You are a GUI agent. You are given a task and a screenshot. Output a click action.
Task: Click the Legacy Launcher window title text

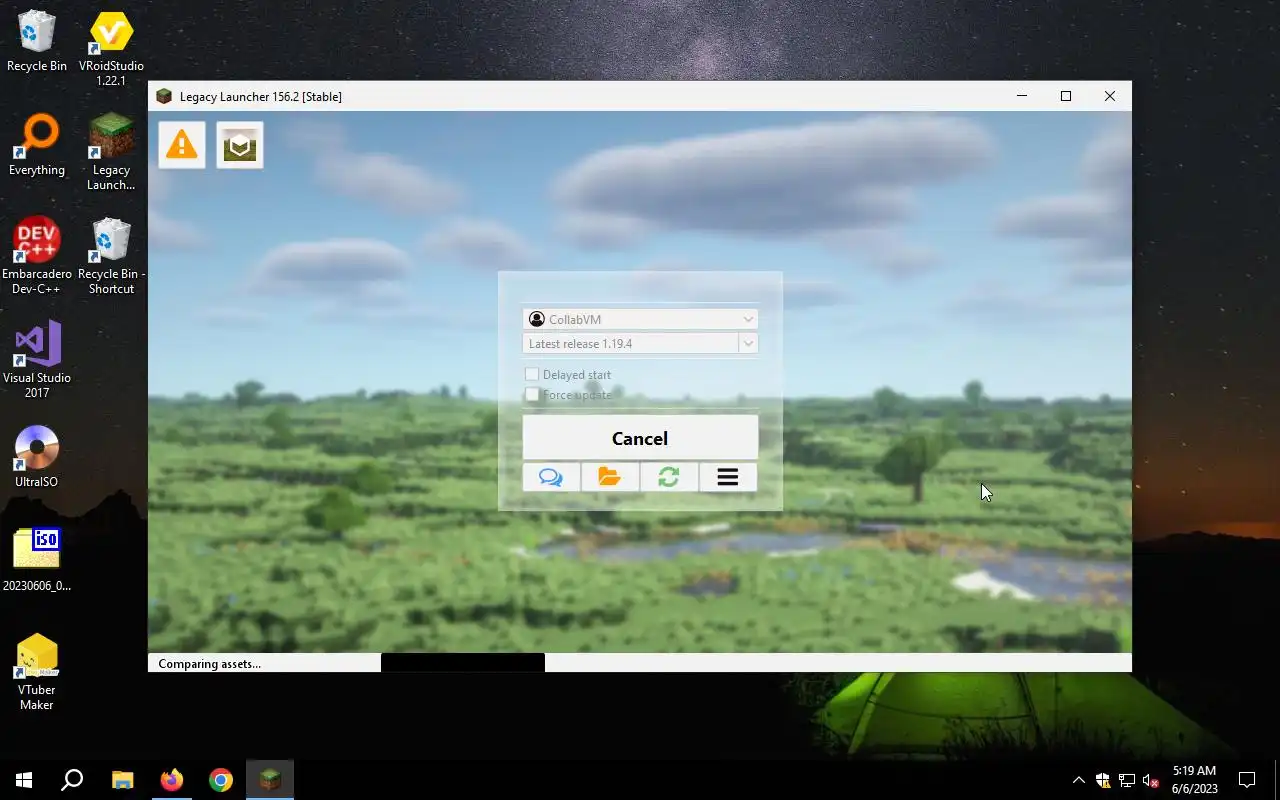click(261, 96)
